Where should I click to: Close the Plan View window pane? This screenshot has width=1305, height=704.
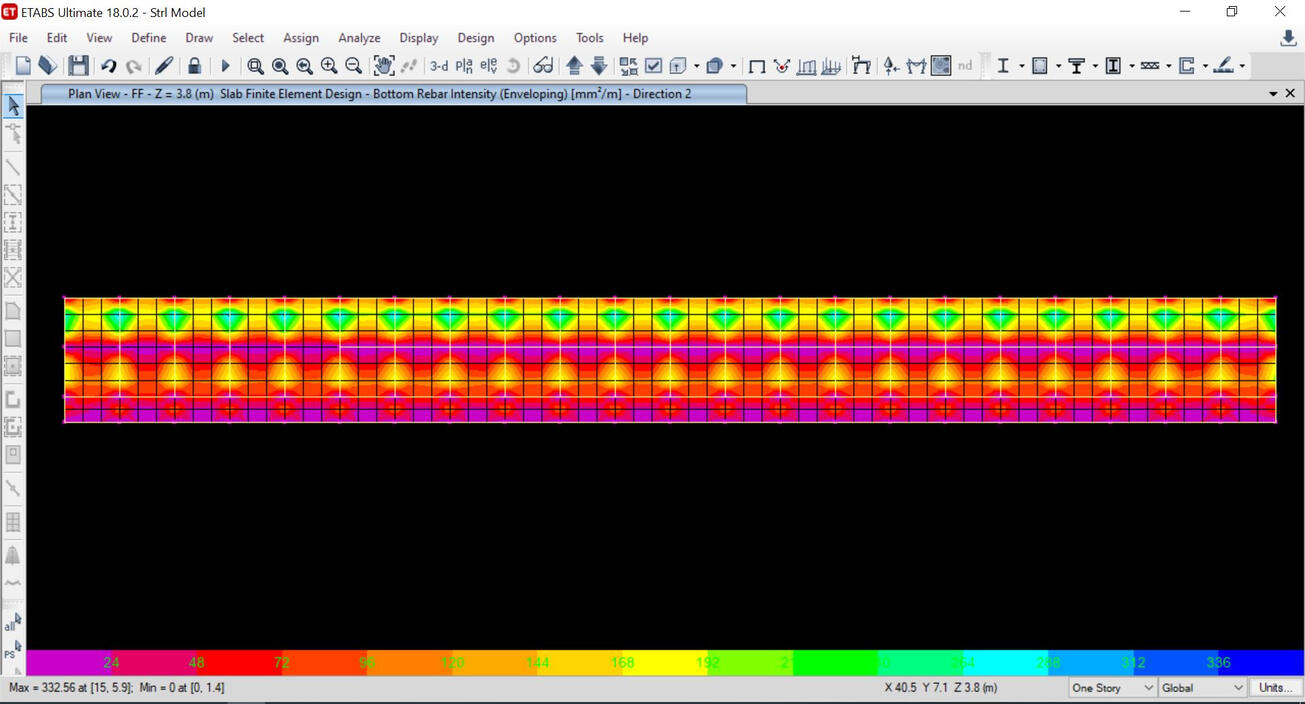coord(1290,93)
